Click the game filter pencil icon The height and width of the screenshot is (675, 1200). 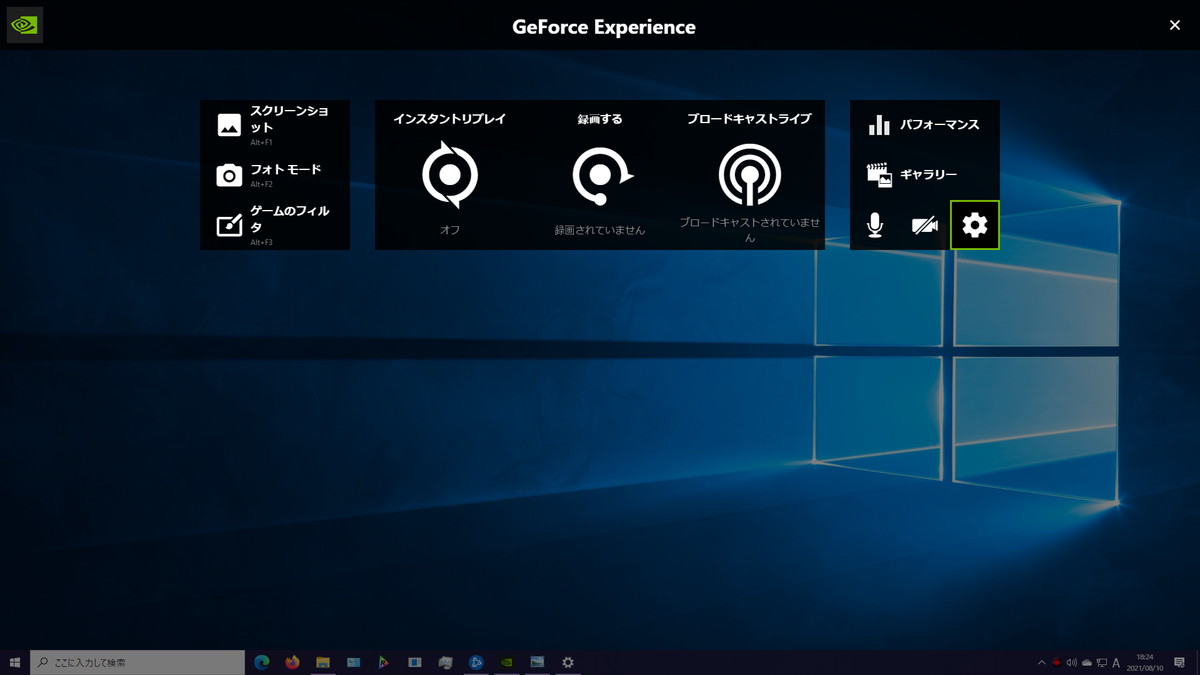tap(229, 225)
